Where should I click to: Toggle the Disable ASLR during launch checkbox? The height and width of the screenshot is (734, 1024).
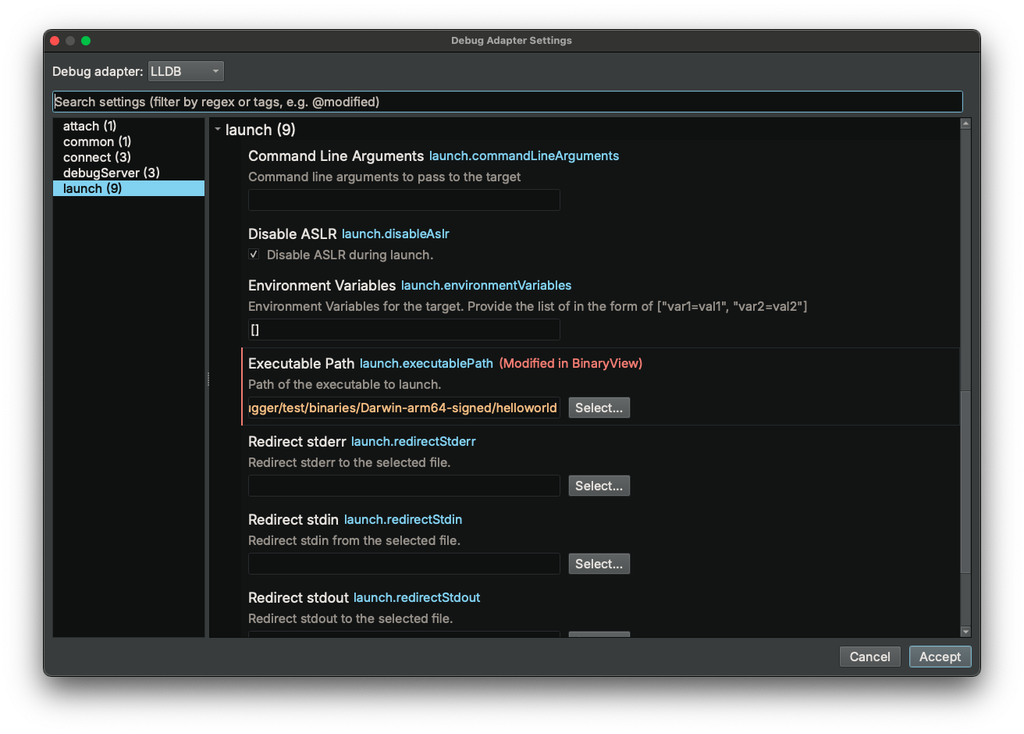tap(254, 255)
